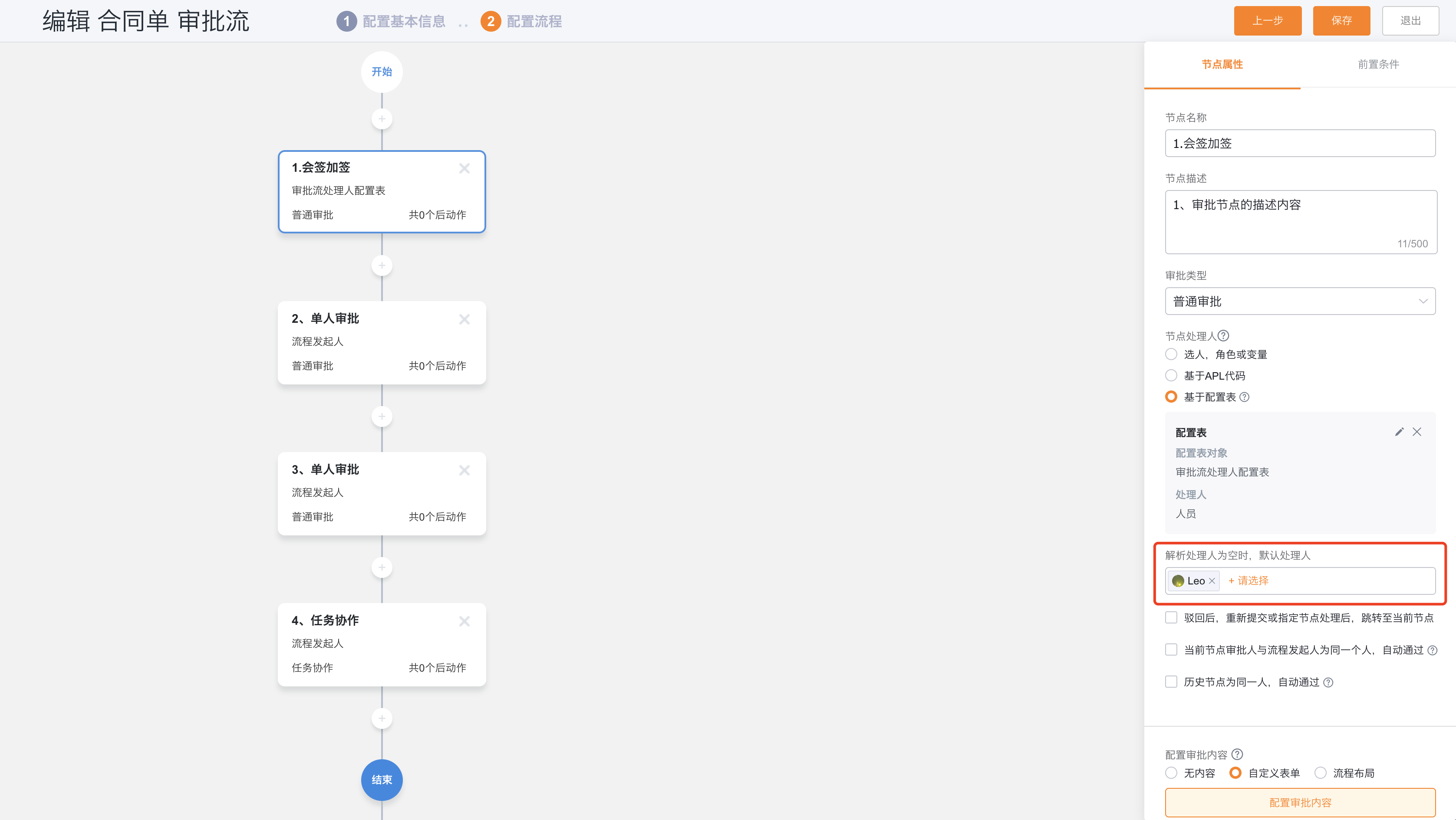Image resolution: width=1456 pixels, height=820 pixels.
Task: Switch to 前置条件 tab
Action: point(1378,64)
